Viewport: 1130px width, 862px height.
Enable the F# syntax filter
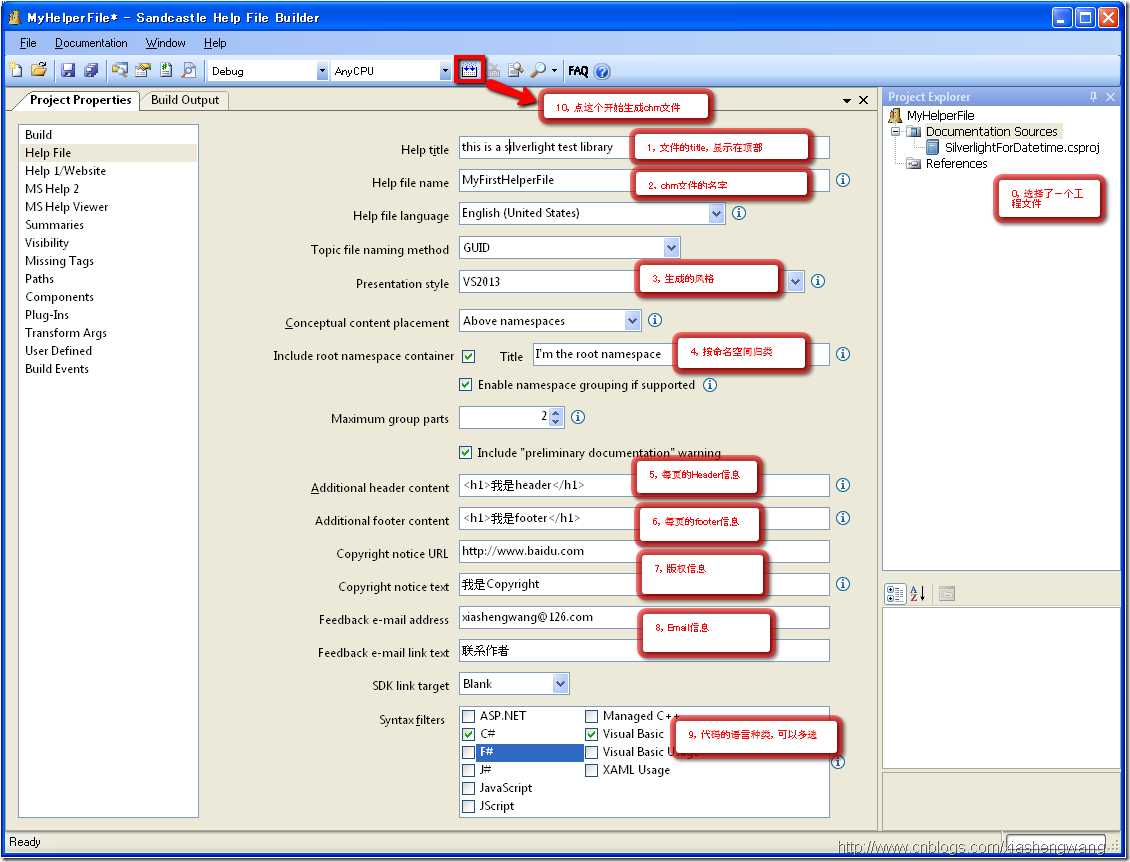[468, 752]
